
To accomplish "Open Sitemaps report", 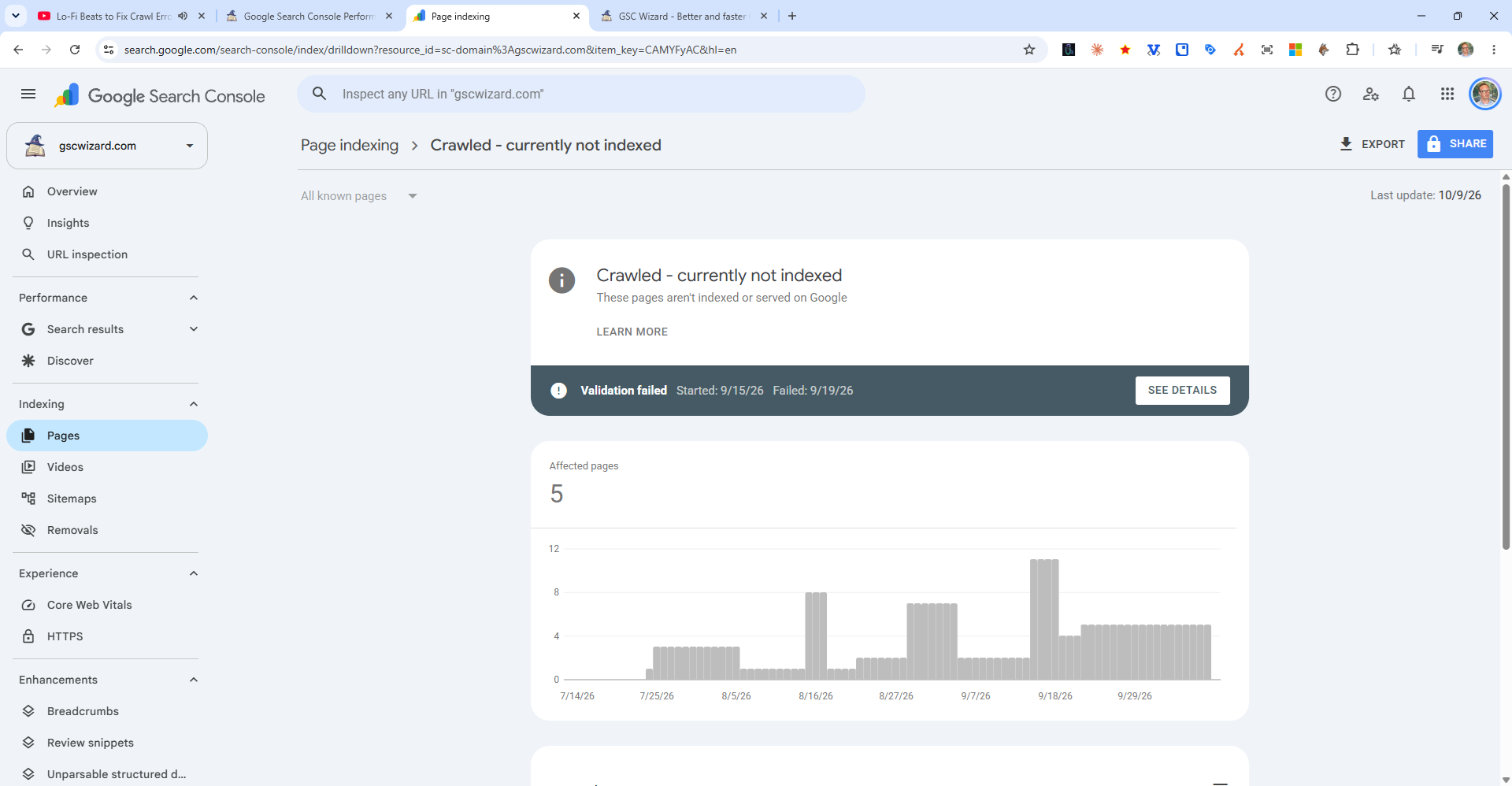I will (x=107, y=499).
